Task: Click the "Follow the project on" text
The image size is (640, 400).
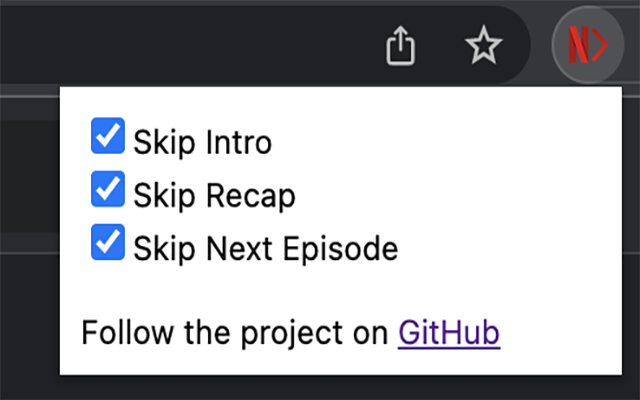Action: pyautogui.click(x=235, y=334)
